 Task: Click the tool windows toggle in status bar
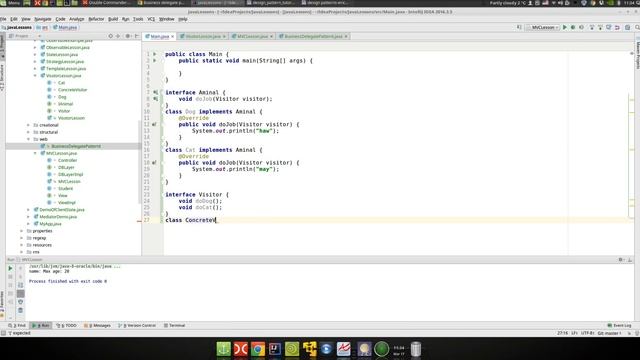tap(3, 333)
